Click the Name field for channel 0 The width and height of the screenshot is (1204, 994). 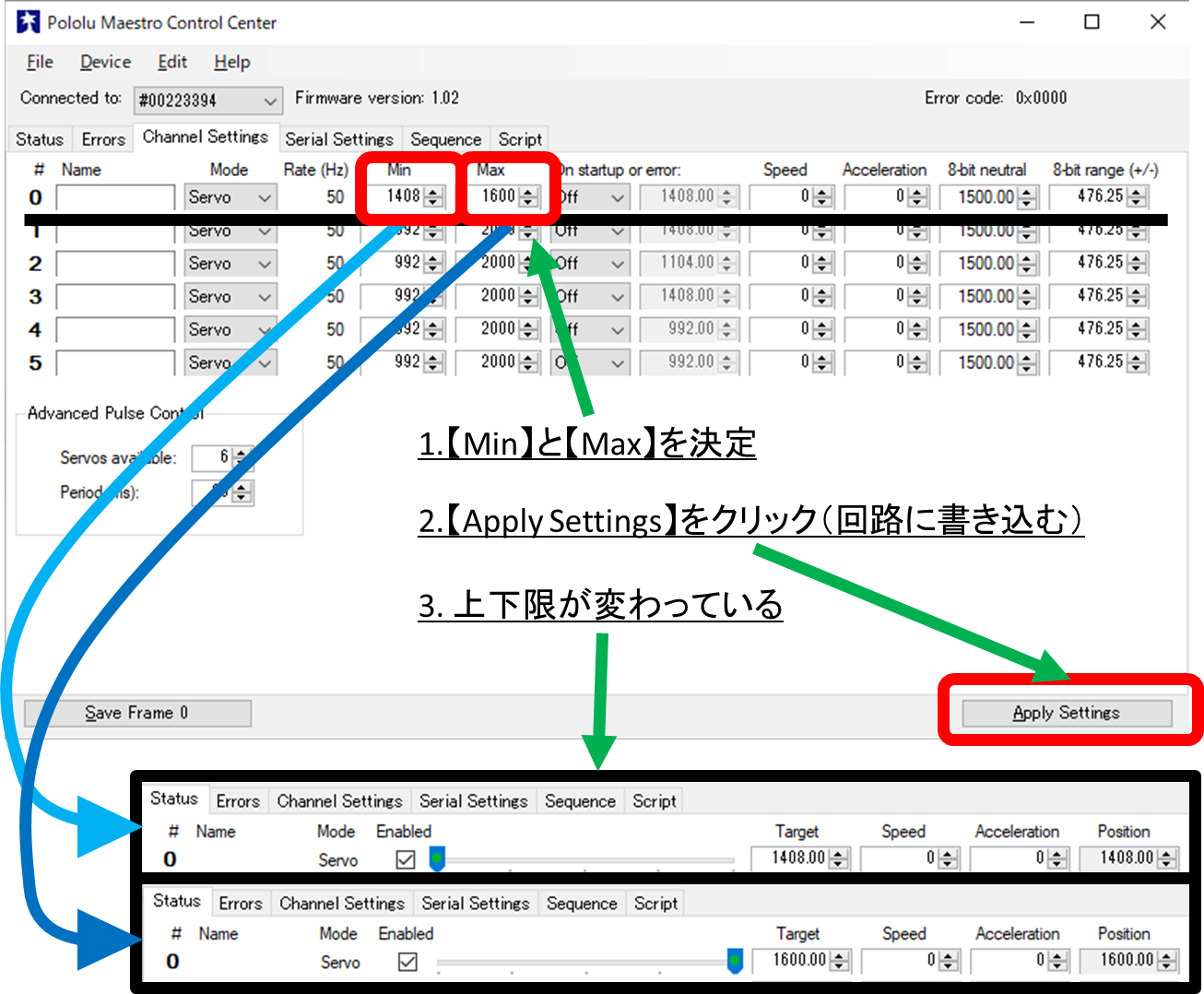point(115,197)
